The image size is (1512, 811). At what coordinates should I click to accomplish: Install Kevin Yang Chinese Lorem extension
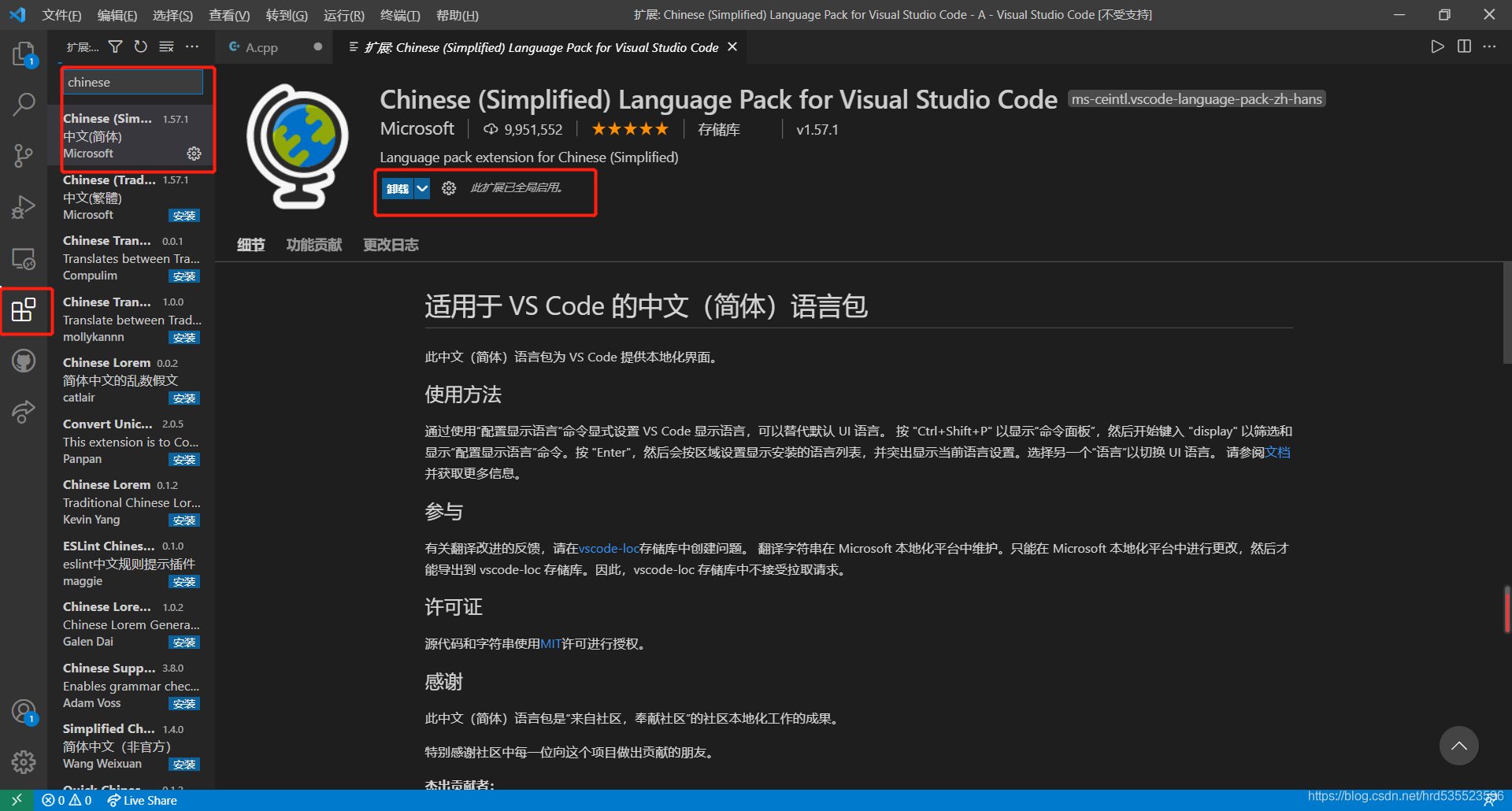(x=184, y=520)
